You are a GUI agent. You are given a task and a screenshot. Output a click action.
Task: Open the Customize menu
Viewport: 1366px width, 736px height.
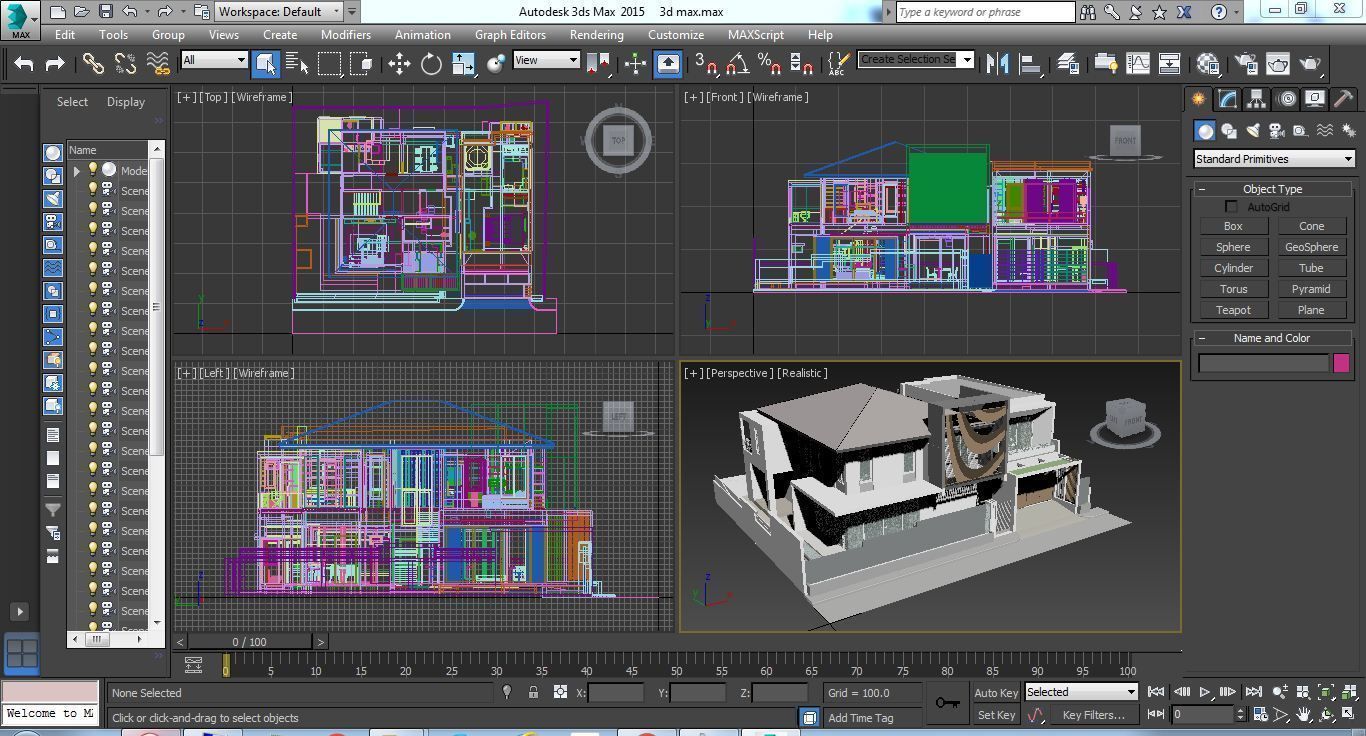click(676, 34)
